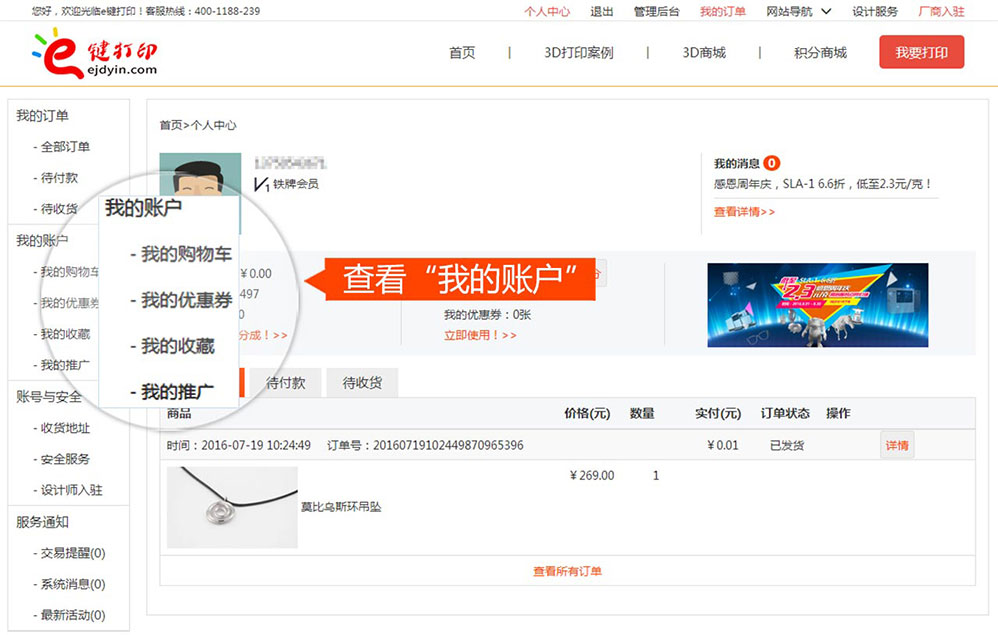Switch to the 待付款 tab

(286, 382)
